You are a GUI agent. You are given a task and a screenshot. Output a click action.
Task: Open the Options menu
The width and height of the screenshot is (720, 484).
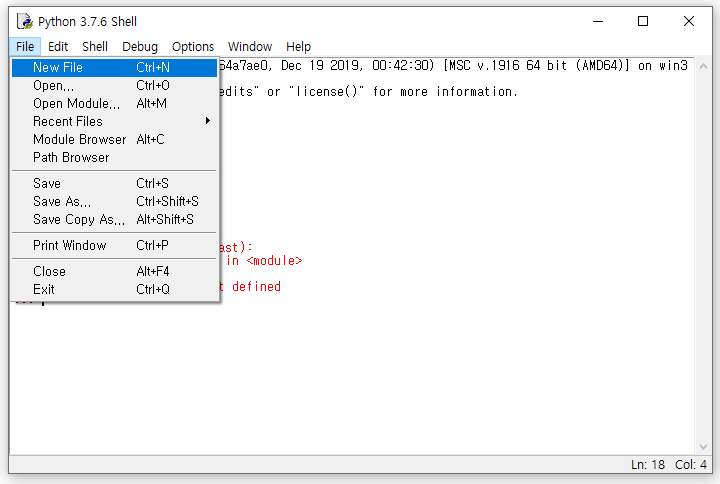(x=193, y=46)
